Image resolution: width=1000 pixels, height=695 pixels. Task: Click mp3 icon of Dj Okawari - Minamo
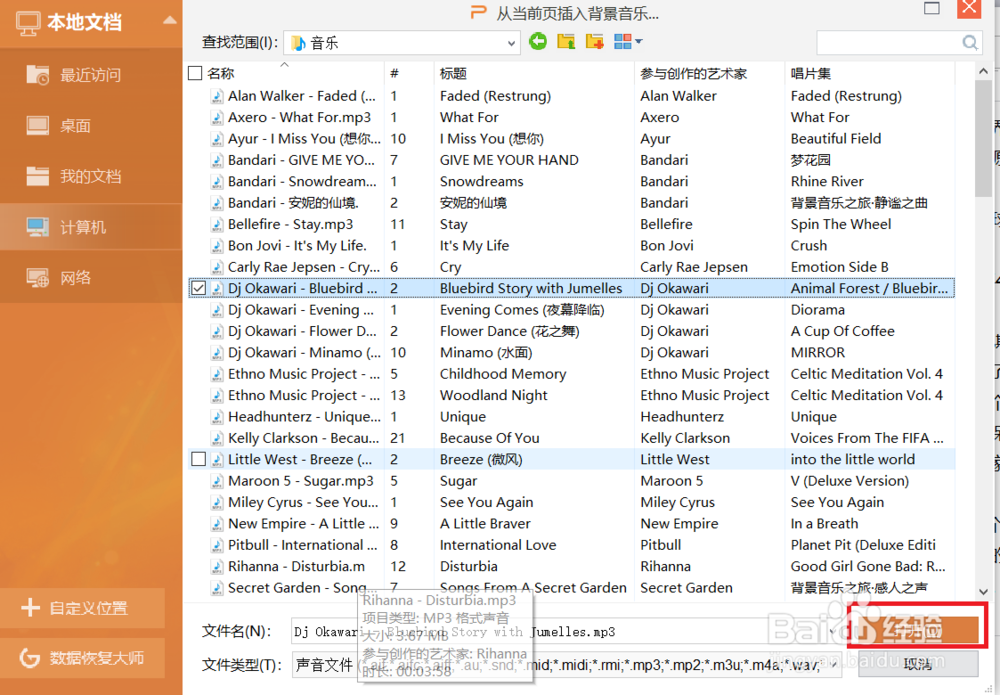pos(217,353)
